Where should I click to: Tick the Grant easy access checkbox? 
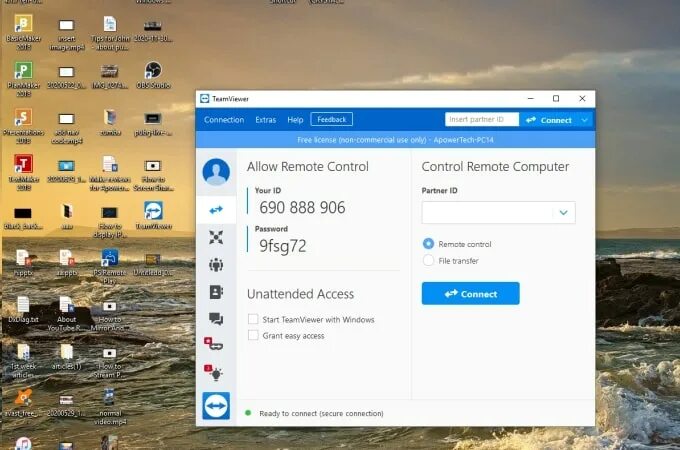253,336
